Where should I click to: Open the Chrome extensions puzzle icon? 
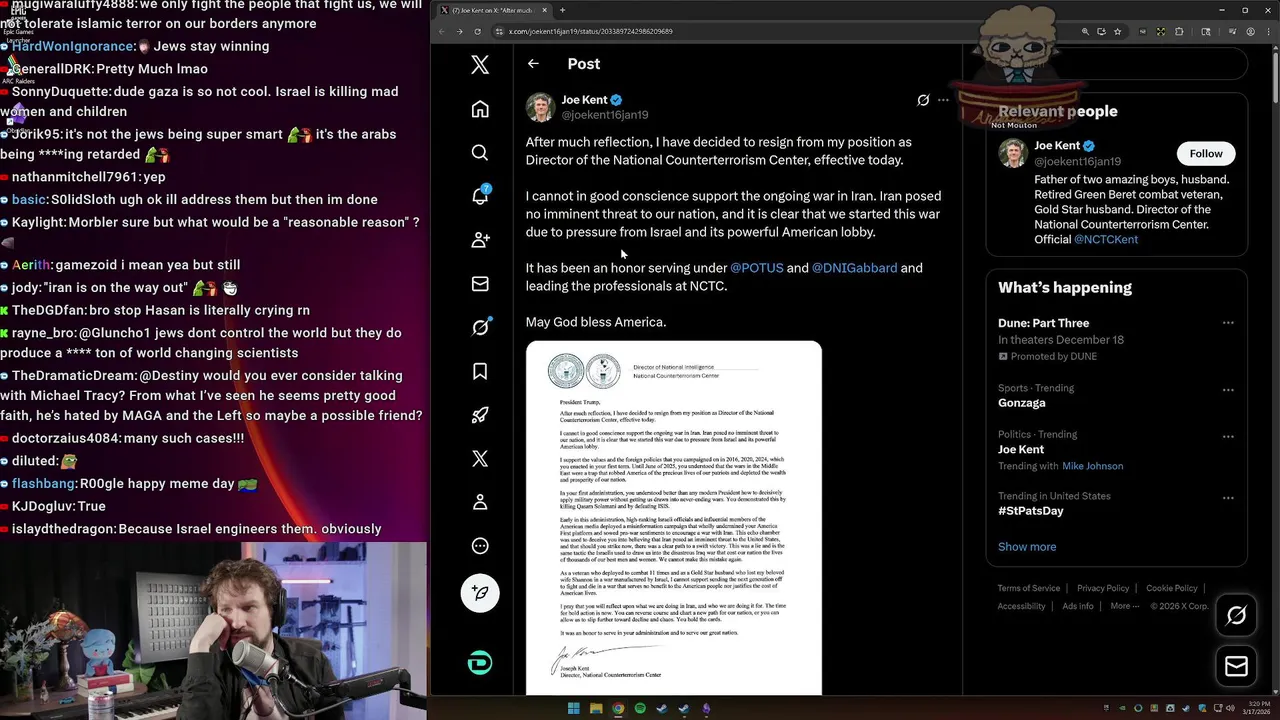(x=1179, y=31)
